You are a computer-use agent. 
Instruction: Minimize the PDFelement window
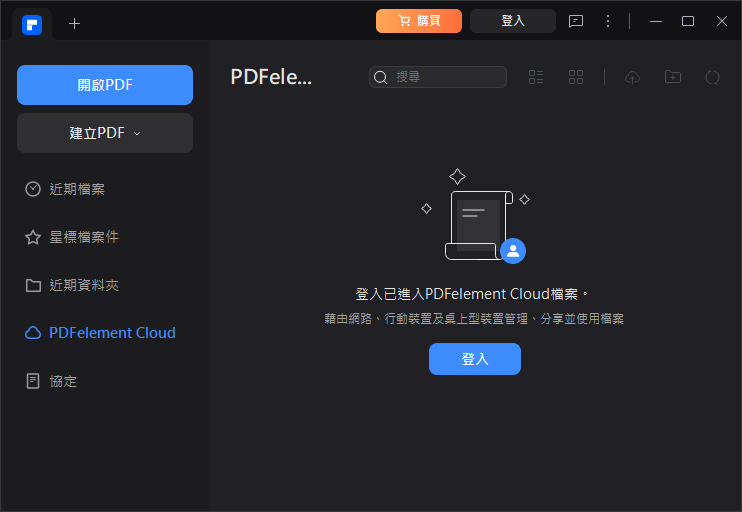point(655,21)
